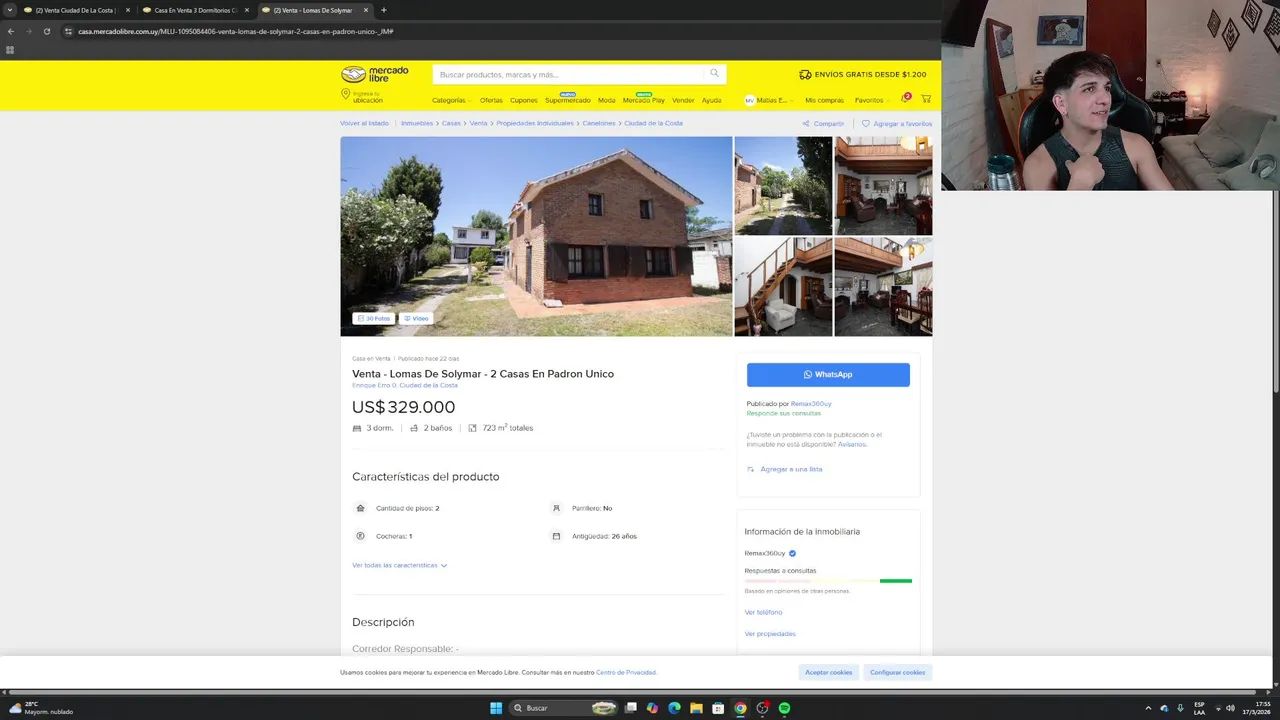
Task: Click the share arrow icon next to Compartir
Action: pos(806,124)
